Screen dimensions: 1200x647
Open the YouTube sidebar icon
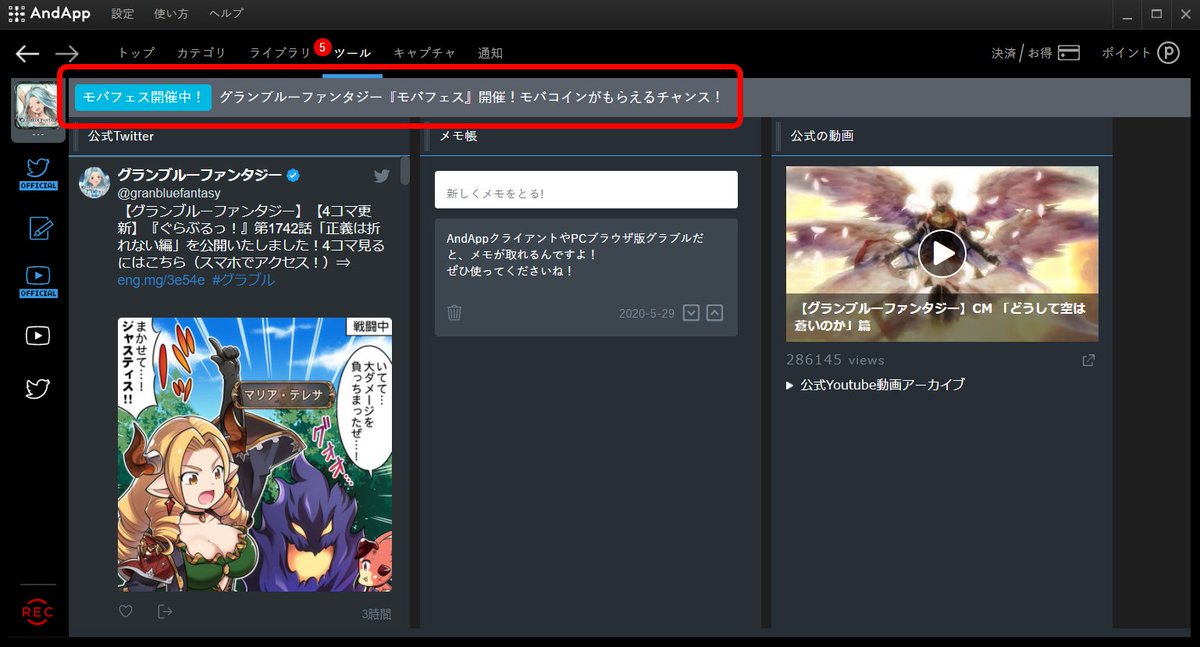point(38,336)
